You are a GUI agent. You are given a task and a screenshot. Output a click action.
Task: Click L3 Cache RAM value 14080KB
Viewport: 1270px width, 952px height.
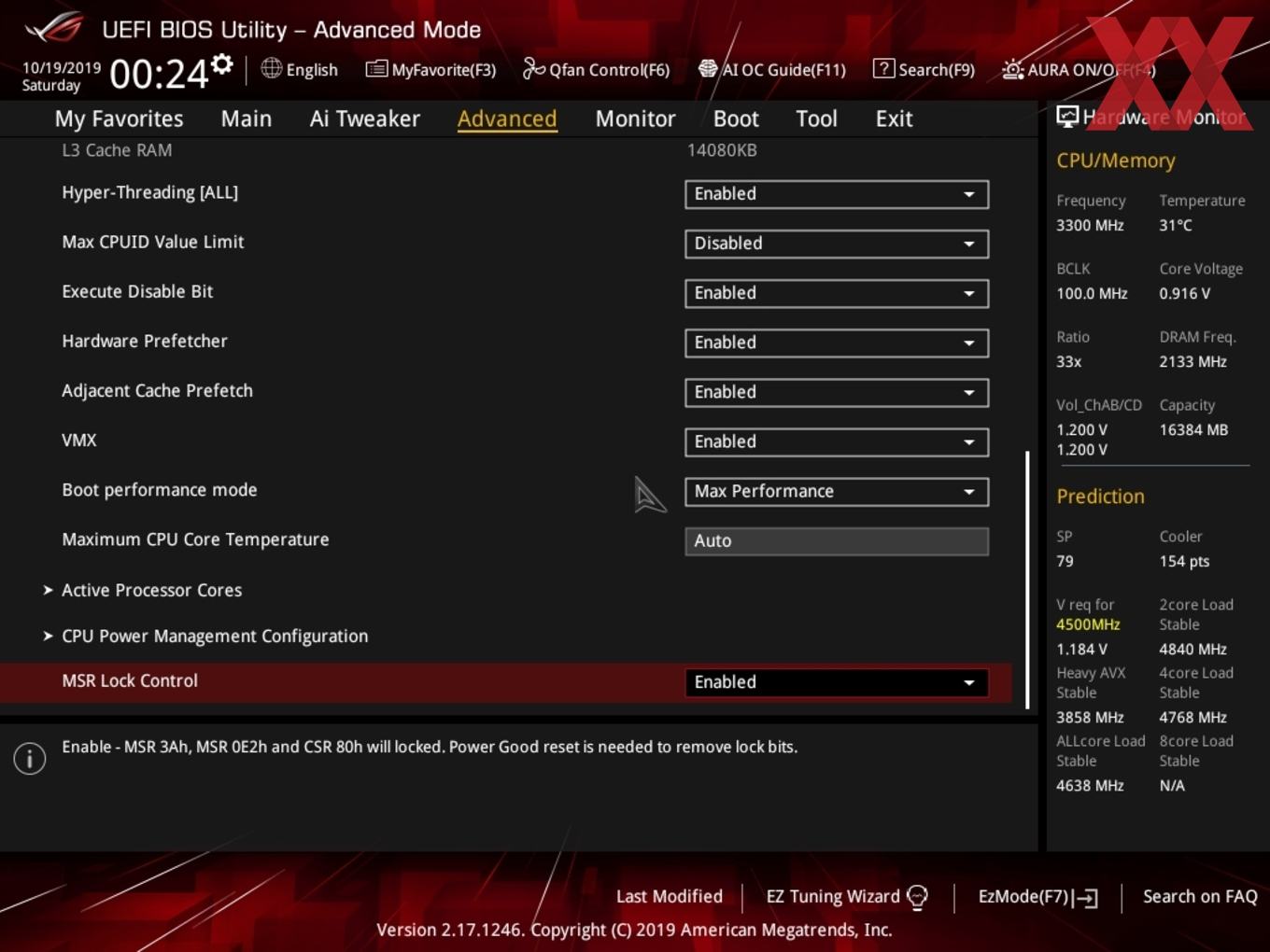[722, 150]
